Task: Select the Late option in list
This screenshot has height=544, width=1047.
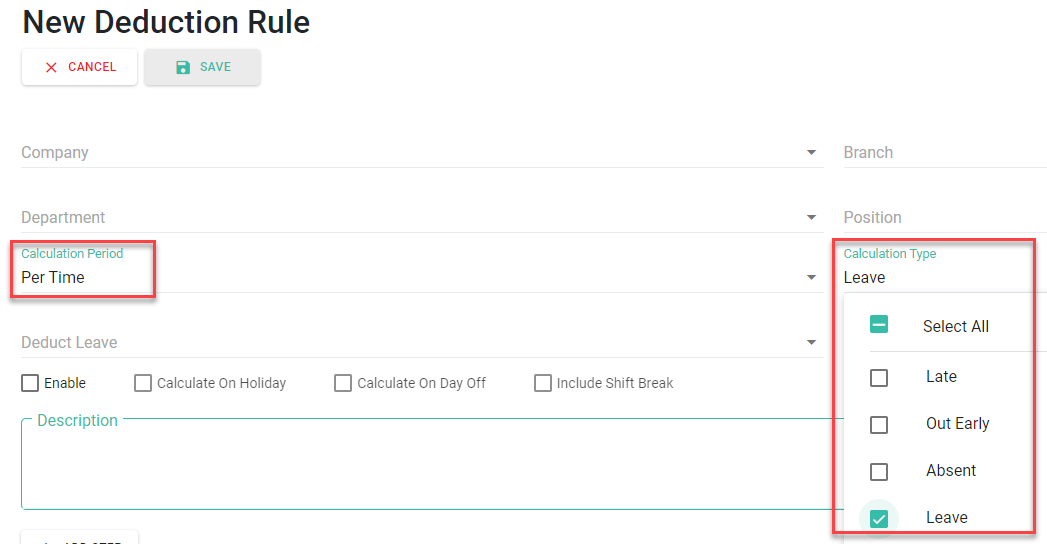Action: (879, 378)
